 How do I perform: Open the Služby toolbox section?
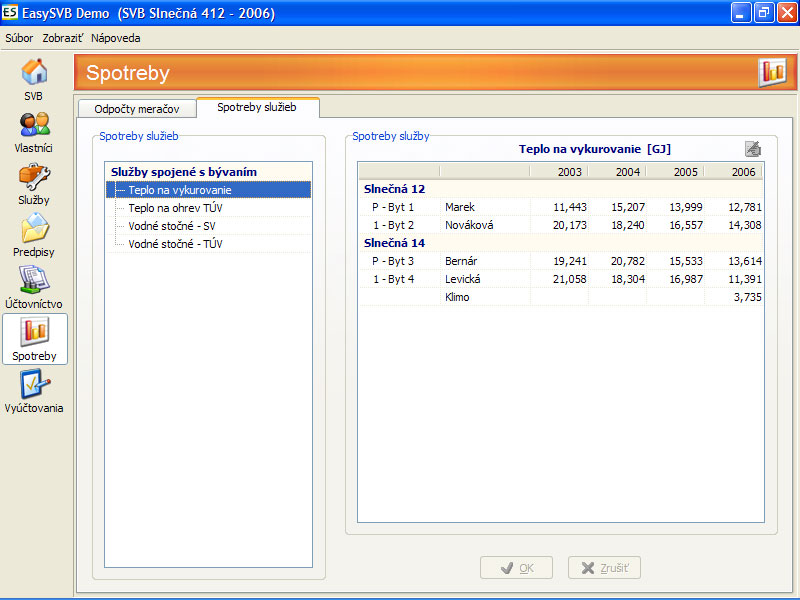tap(34, 185)
